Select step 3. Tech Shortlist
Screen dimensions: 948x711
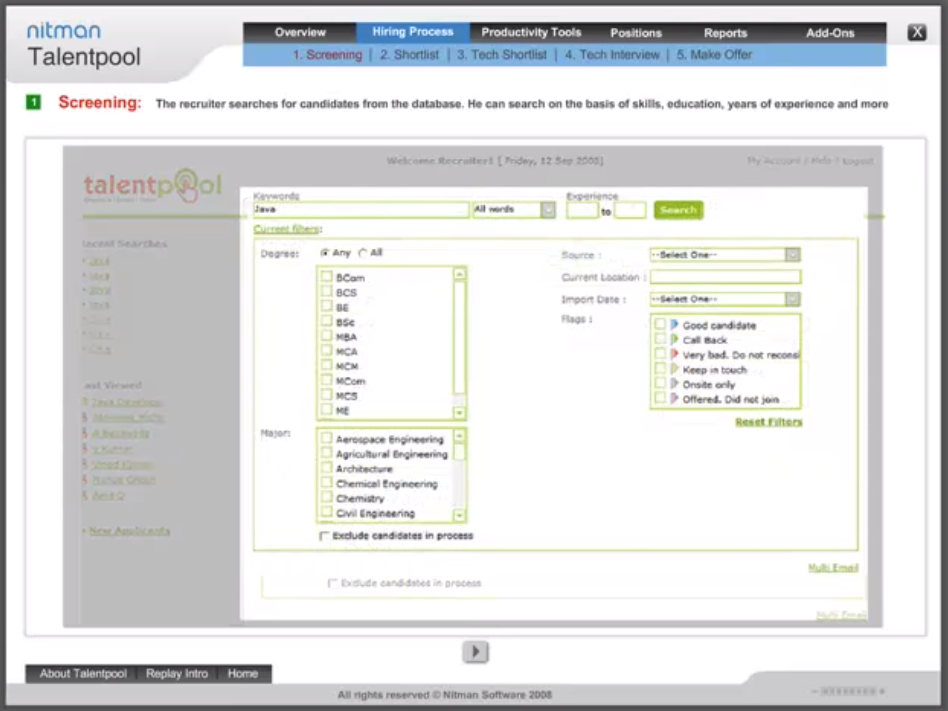point(502,55)
